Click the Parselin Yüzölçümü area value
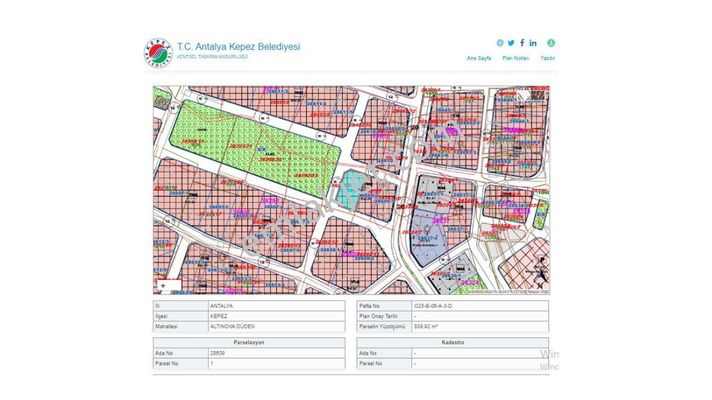 (x=425, y=326)
